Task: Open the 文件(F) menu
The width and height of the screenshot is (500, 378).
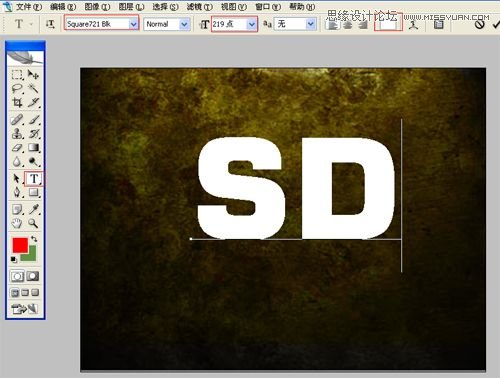Action: 28,6
